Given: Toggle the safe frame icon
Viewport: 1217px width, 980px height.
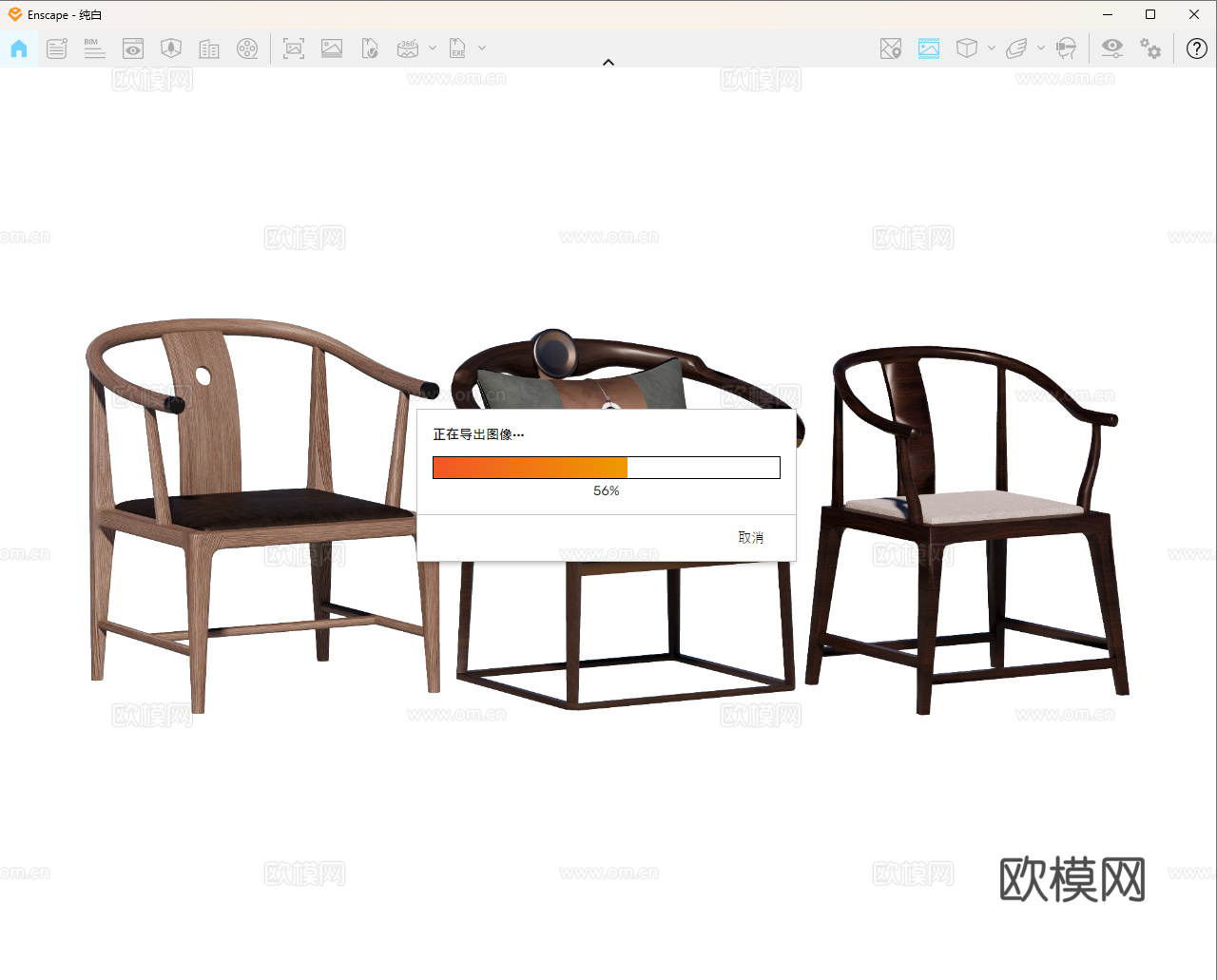Looking at the screenshot, I should [x=929, y=48].
